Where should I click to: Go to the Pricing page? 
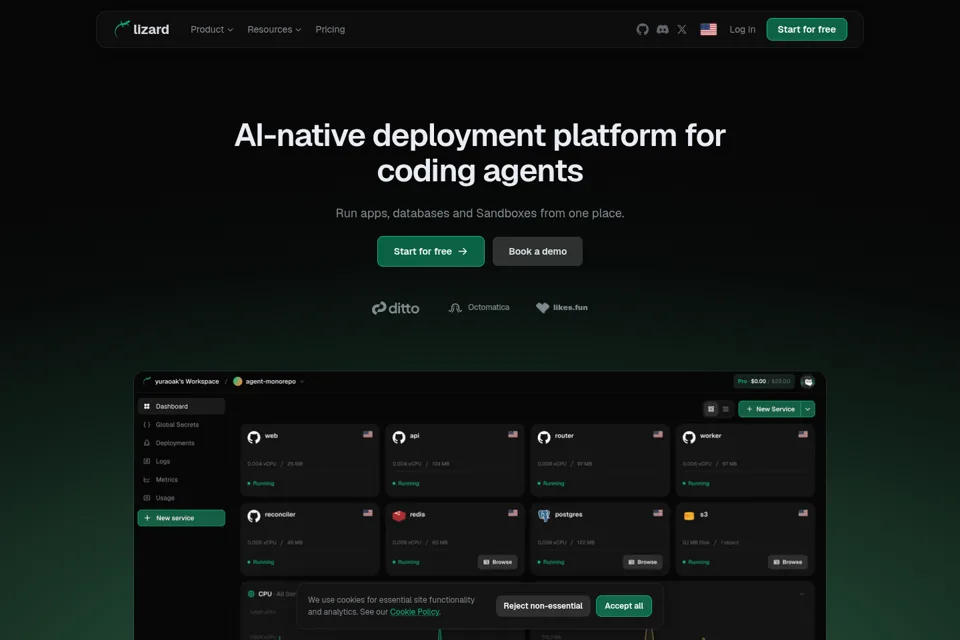(x=330, y=29)
